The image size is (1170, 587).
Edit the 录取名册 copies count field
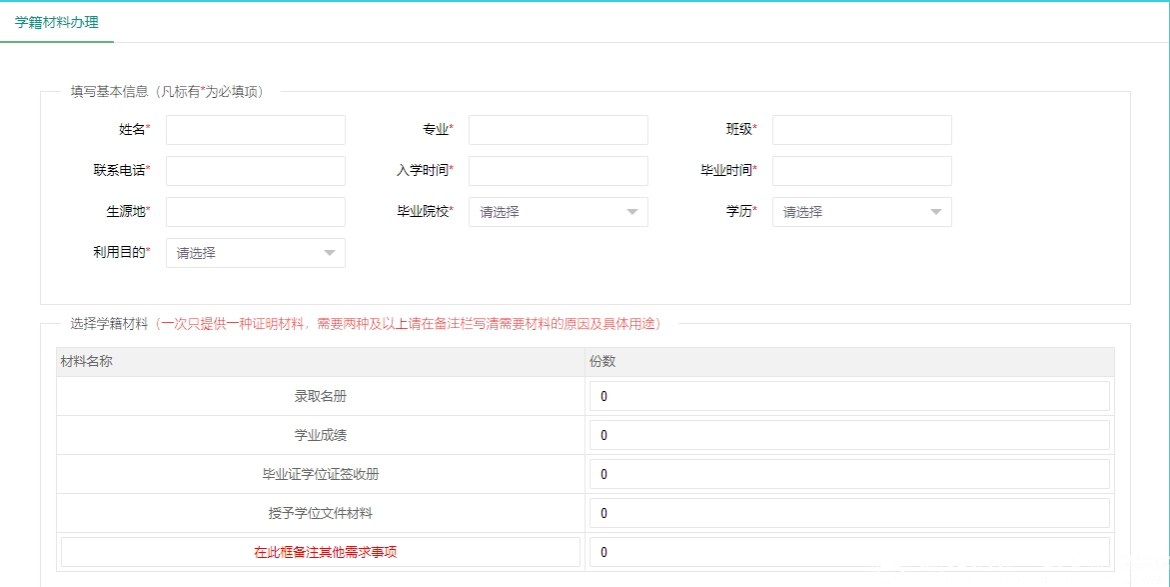(x=849, y=396)
